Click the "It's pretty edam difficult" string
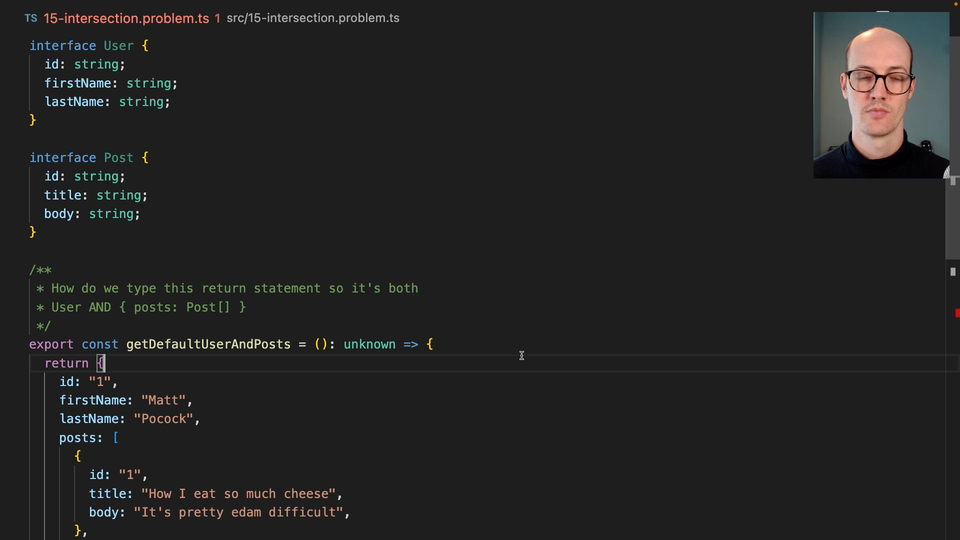 click(x=241, y=513)
